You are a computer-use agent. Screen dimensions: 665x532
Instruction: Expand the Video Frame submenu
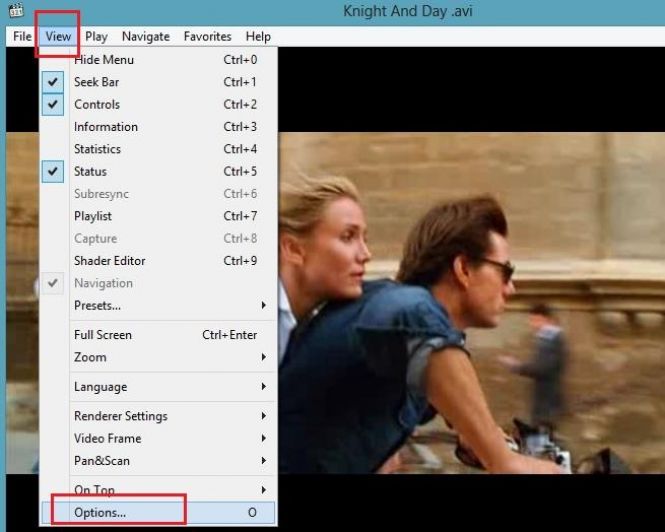(158, 438)
